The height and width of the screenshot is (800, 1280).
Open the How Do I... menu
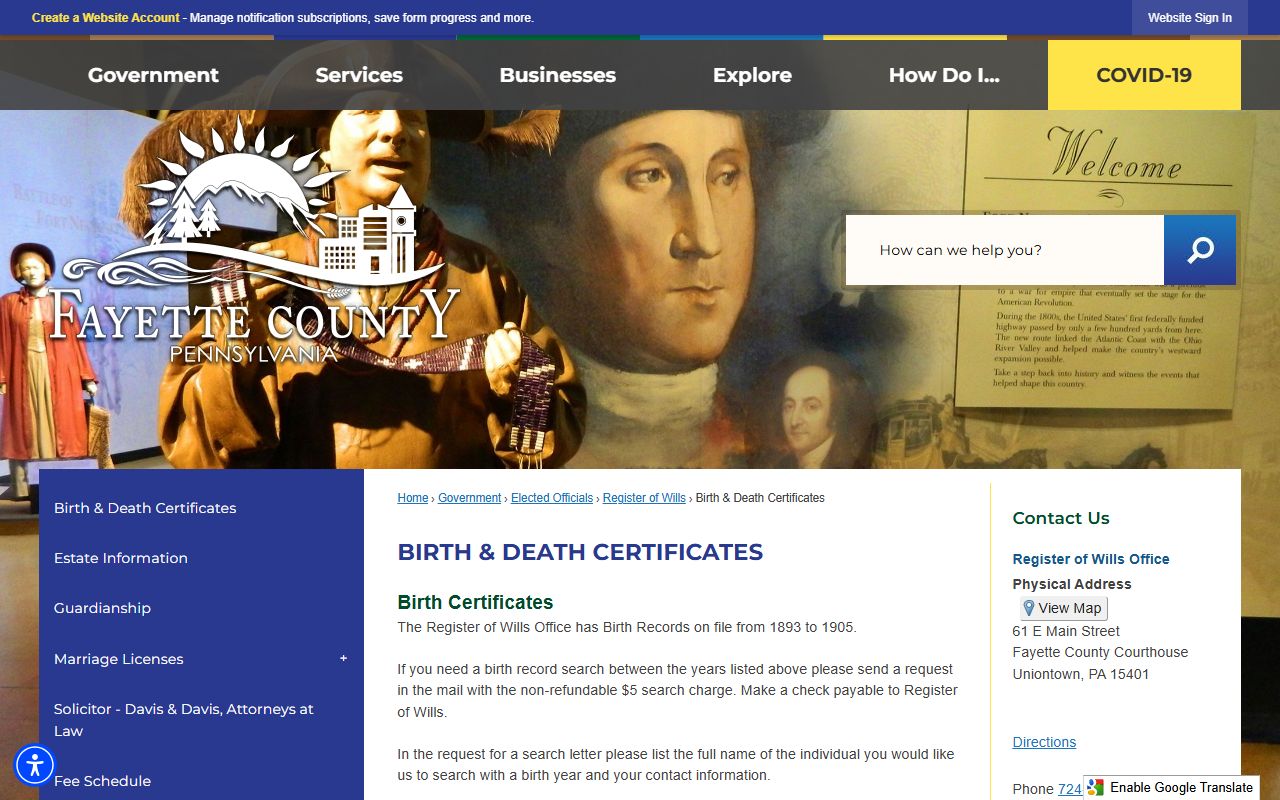tap(944, 75)
